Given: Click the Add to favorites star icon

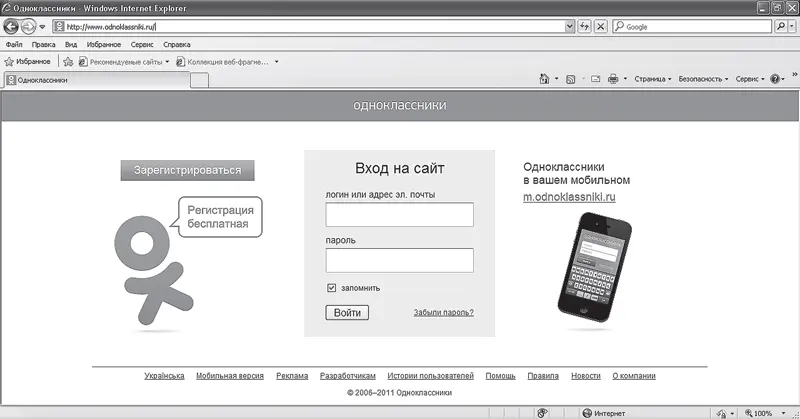Looking at the screenshot, I should tap(68, 61).
